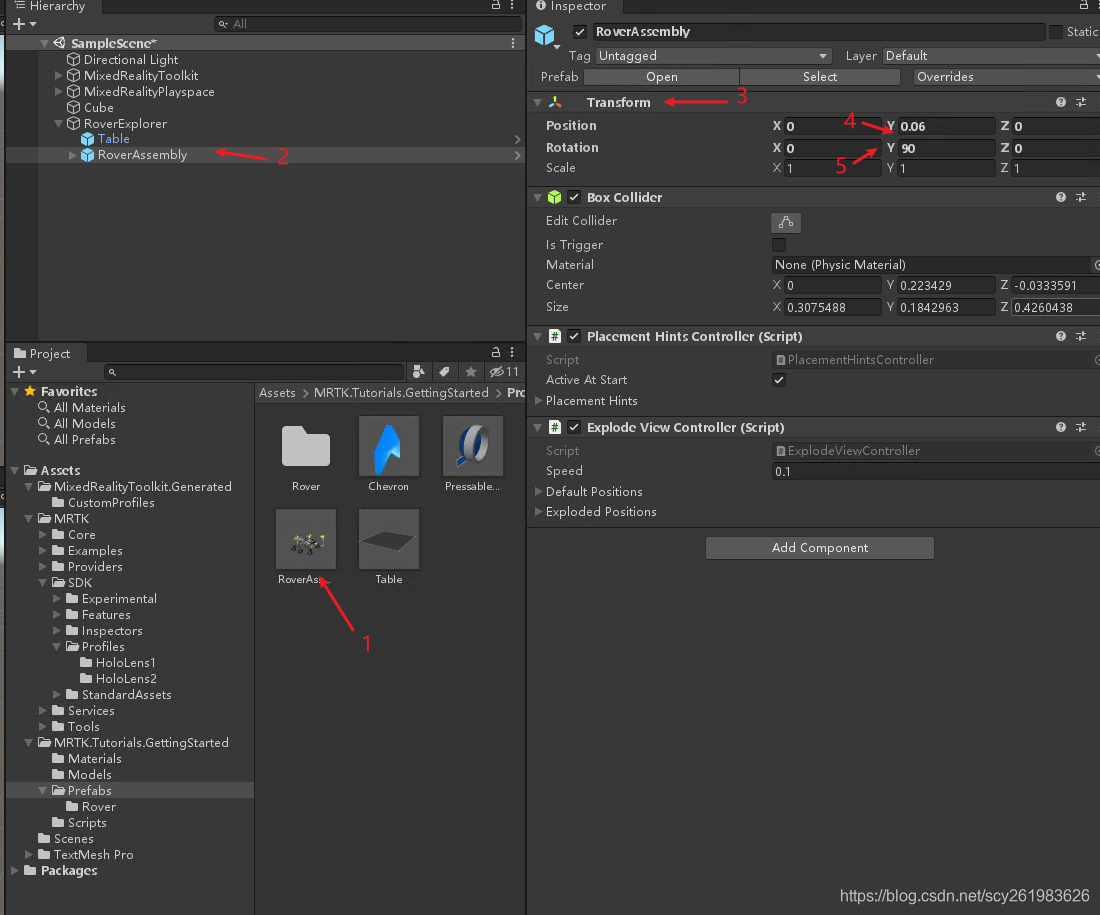Collapse the RoverExplorer hierarchy node
The width and height of the screenshot is (1100, 915).
(59, 123)
